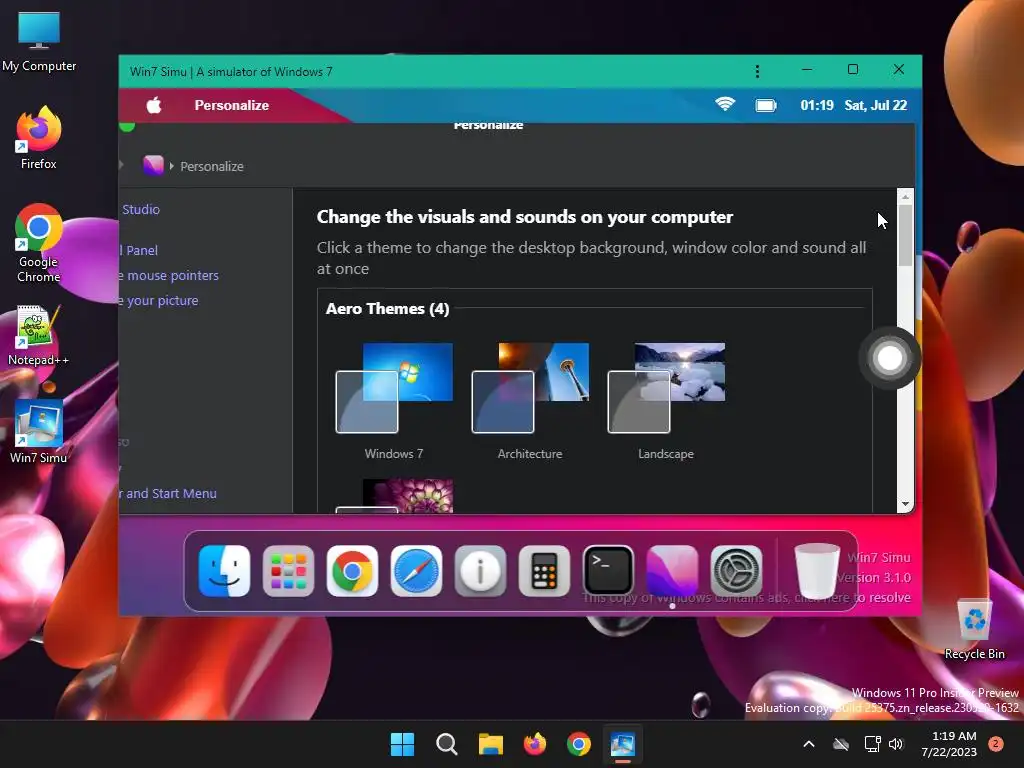1024x768 pixels.
Task: Show hidden tray icons chevron
Action: (808, 744)
